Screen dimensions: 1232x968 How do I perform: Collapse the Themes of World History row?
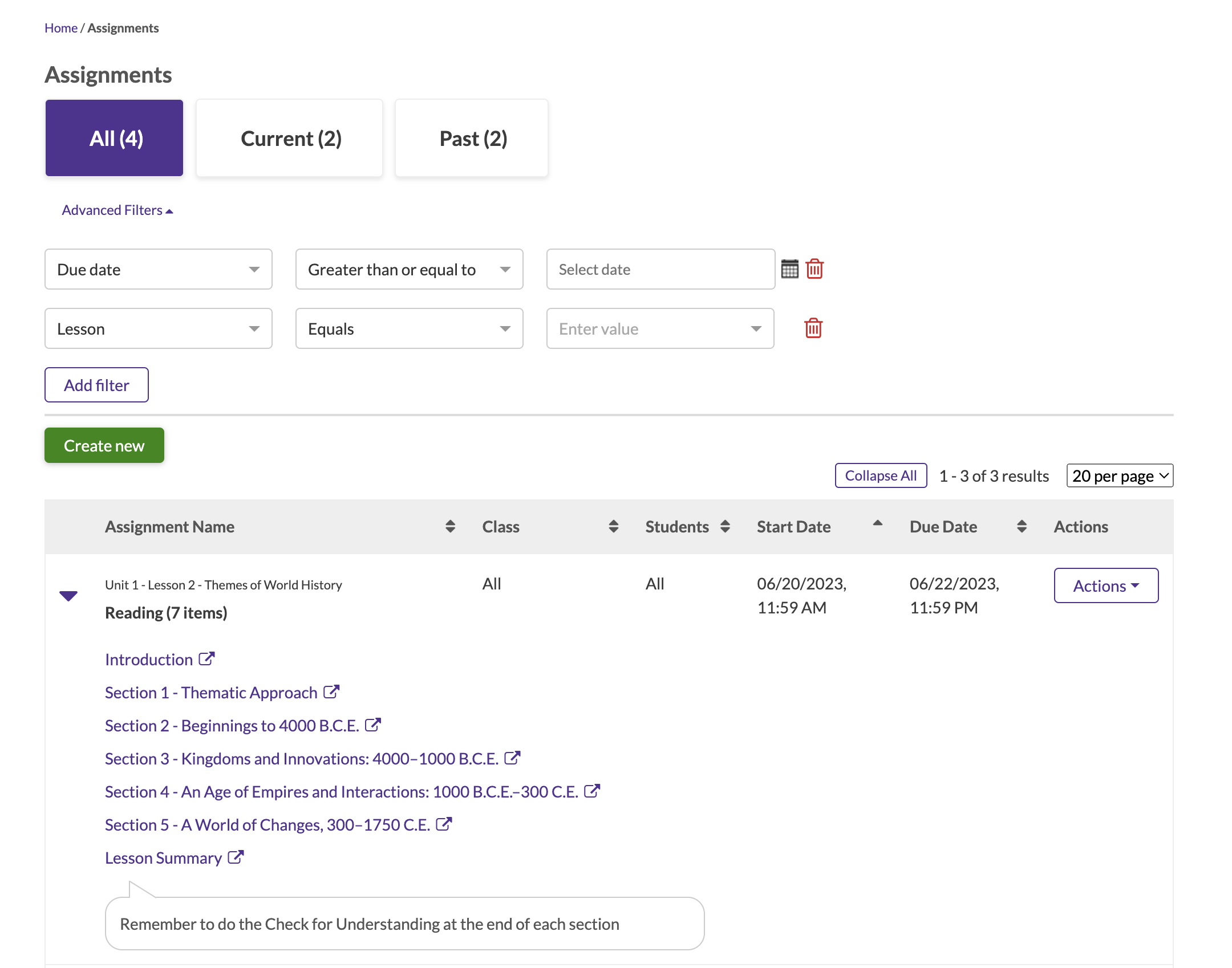point(68,596)
